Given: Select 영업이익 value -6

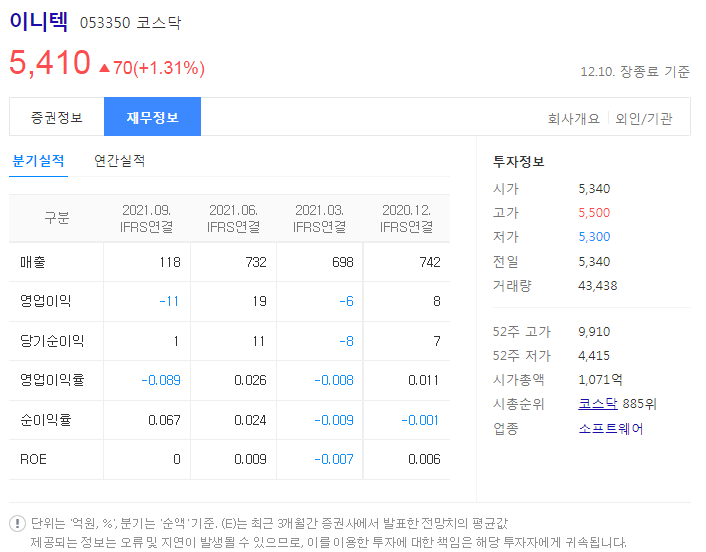Looking at the screenshot, I should pos(346,301).
